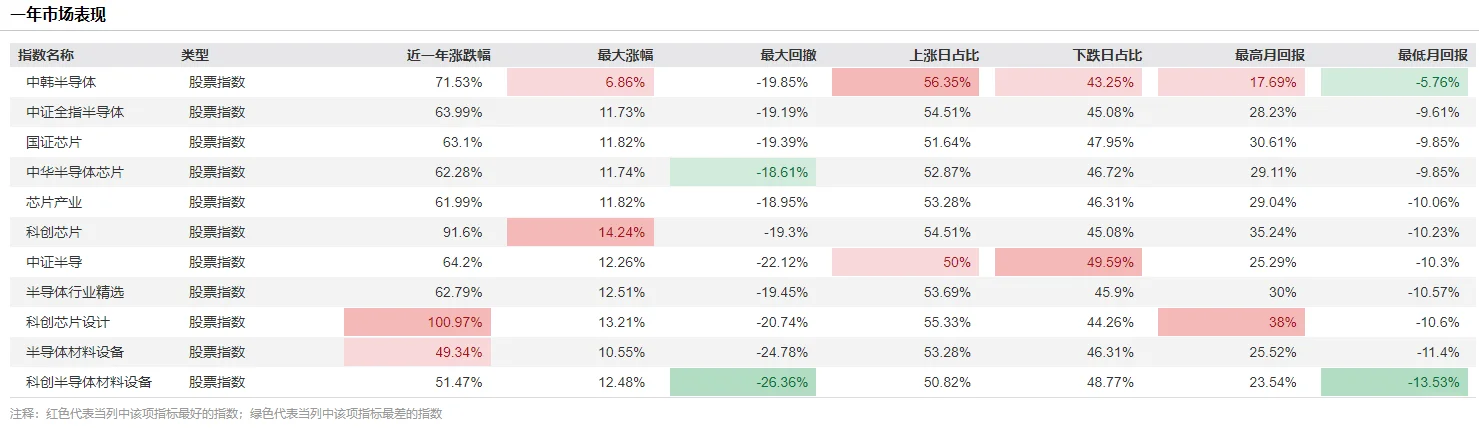Select the red 56.35% up-day ratio cell
The height and width of the screenshot is (428, 1479).
click(905, 83)
